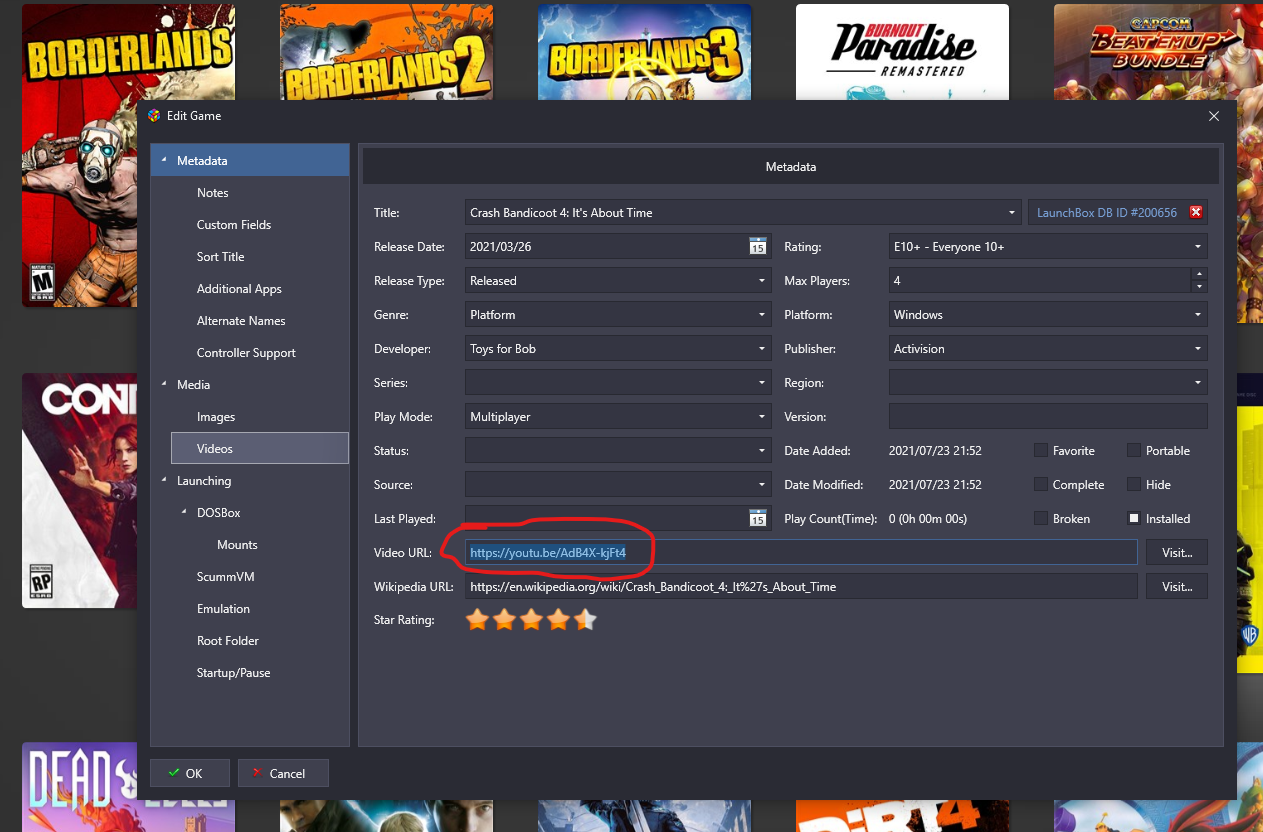This screenshot has height=832, width=1263.
Task: Open the LaunchBox DB ID #200656 link
Action: tap(1106, 213)
